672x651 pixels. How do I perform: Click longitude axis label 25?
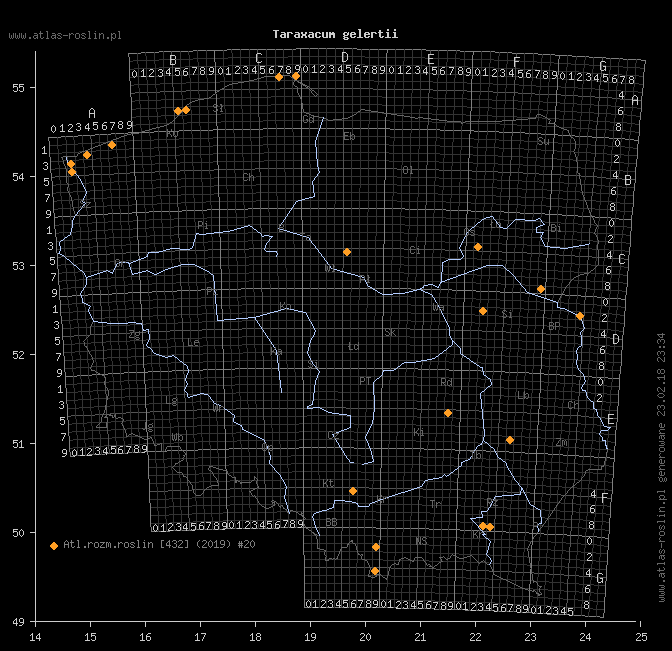tap(641, 637)
